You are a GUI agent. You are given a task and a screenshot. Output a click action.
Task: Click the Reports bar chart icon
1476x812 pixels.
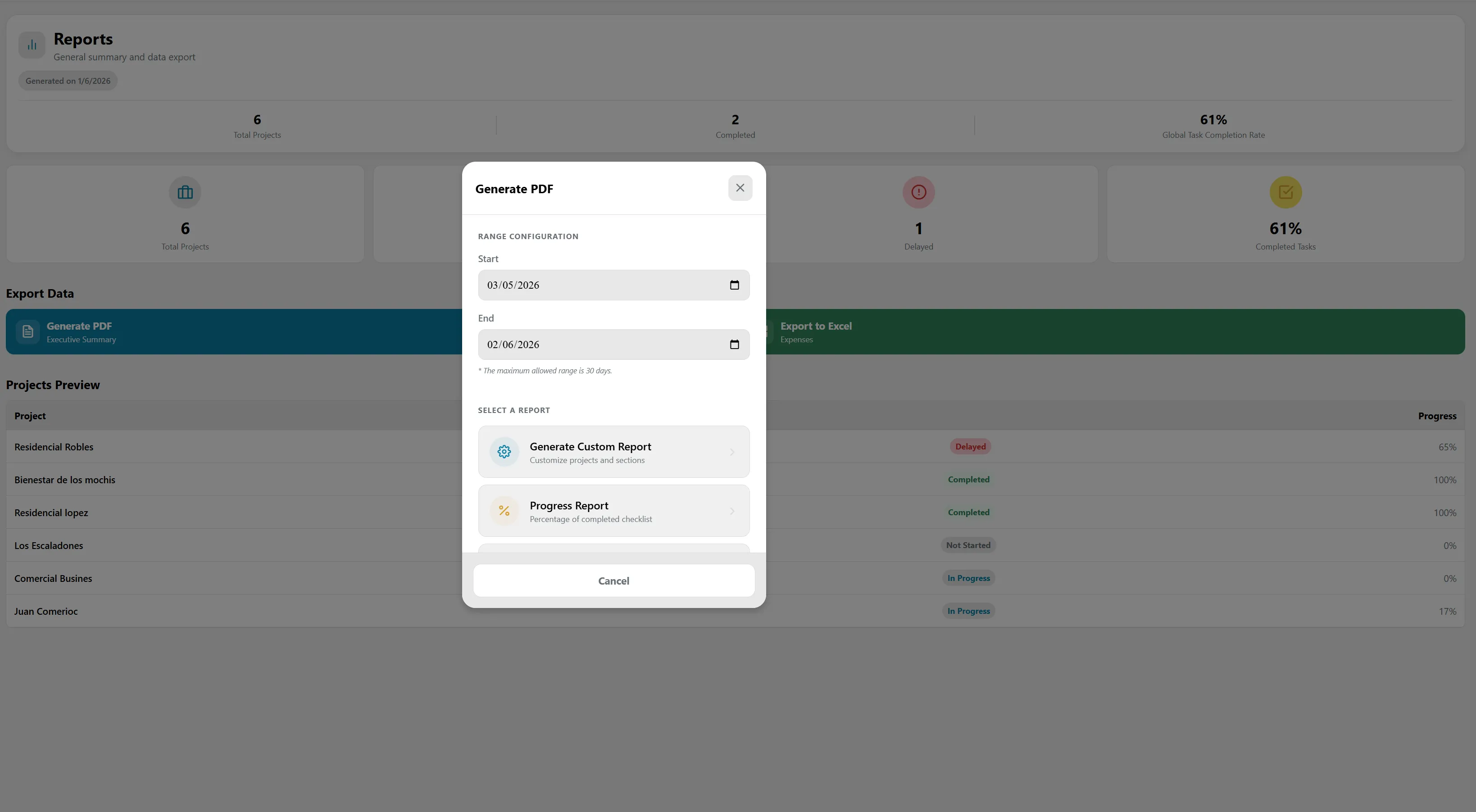pos(32,45)
